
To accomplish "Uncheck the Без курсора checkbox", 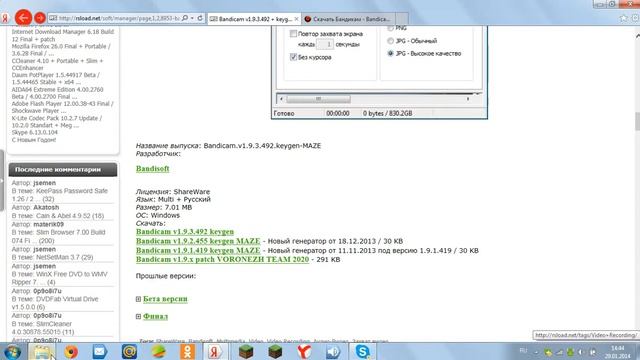I will pyautogui.click(x=293, y=57).
